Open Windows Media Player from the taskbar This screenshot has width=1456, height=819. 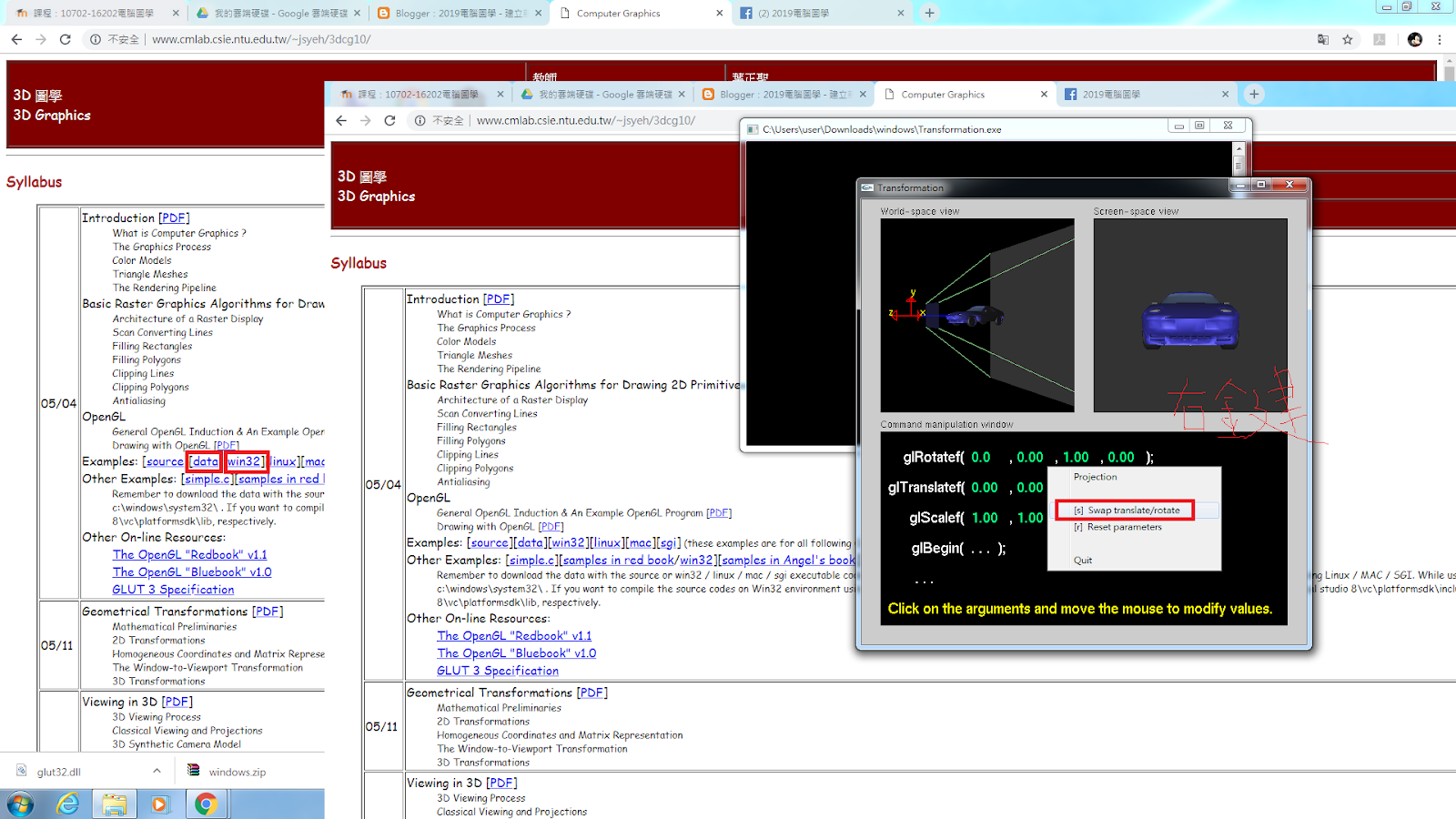[x=160, y=804]
